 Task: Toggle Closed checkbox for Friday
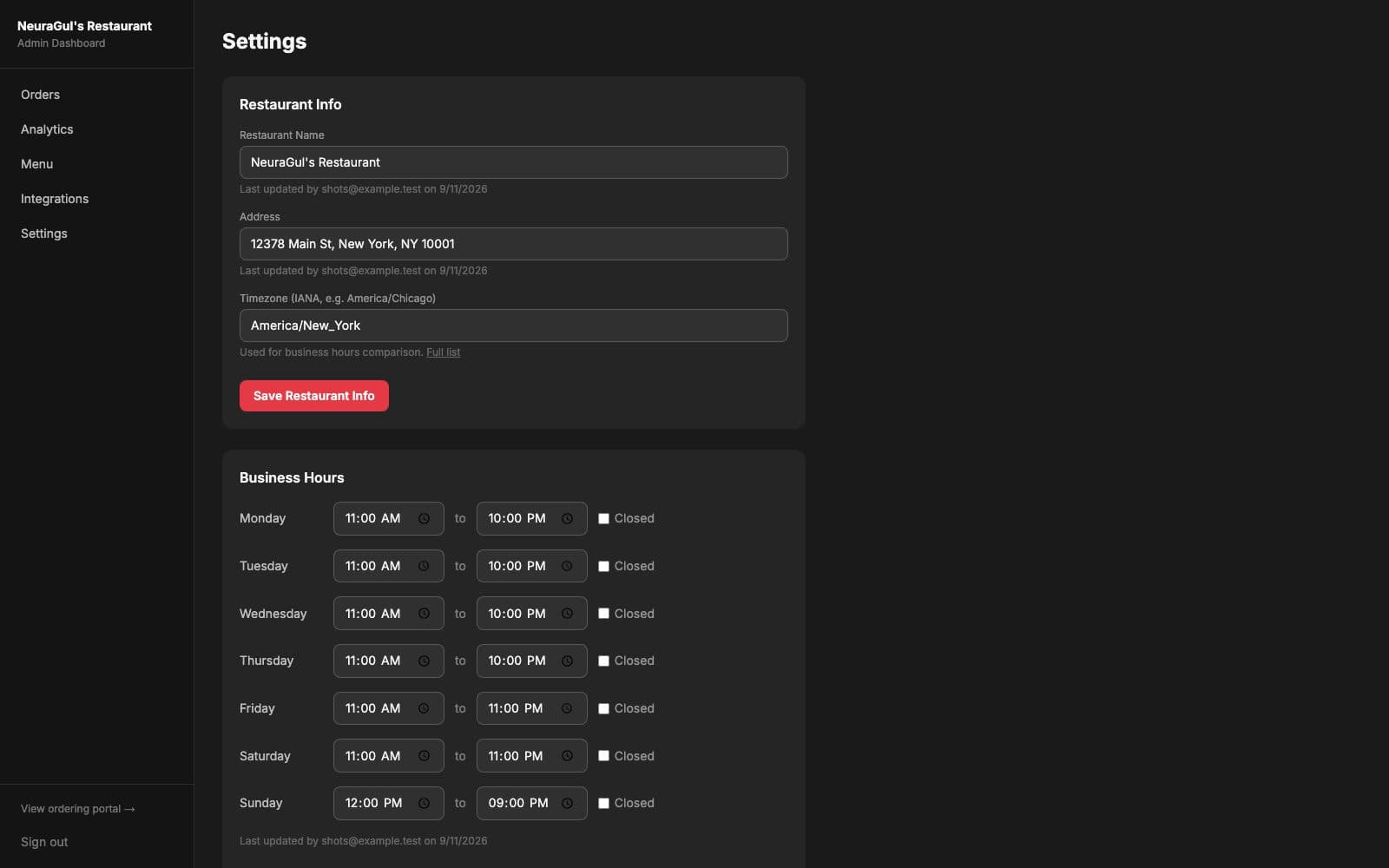click(603, 708)
